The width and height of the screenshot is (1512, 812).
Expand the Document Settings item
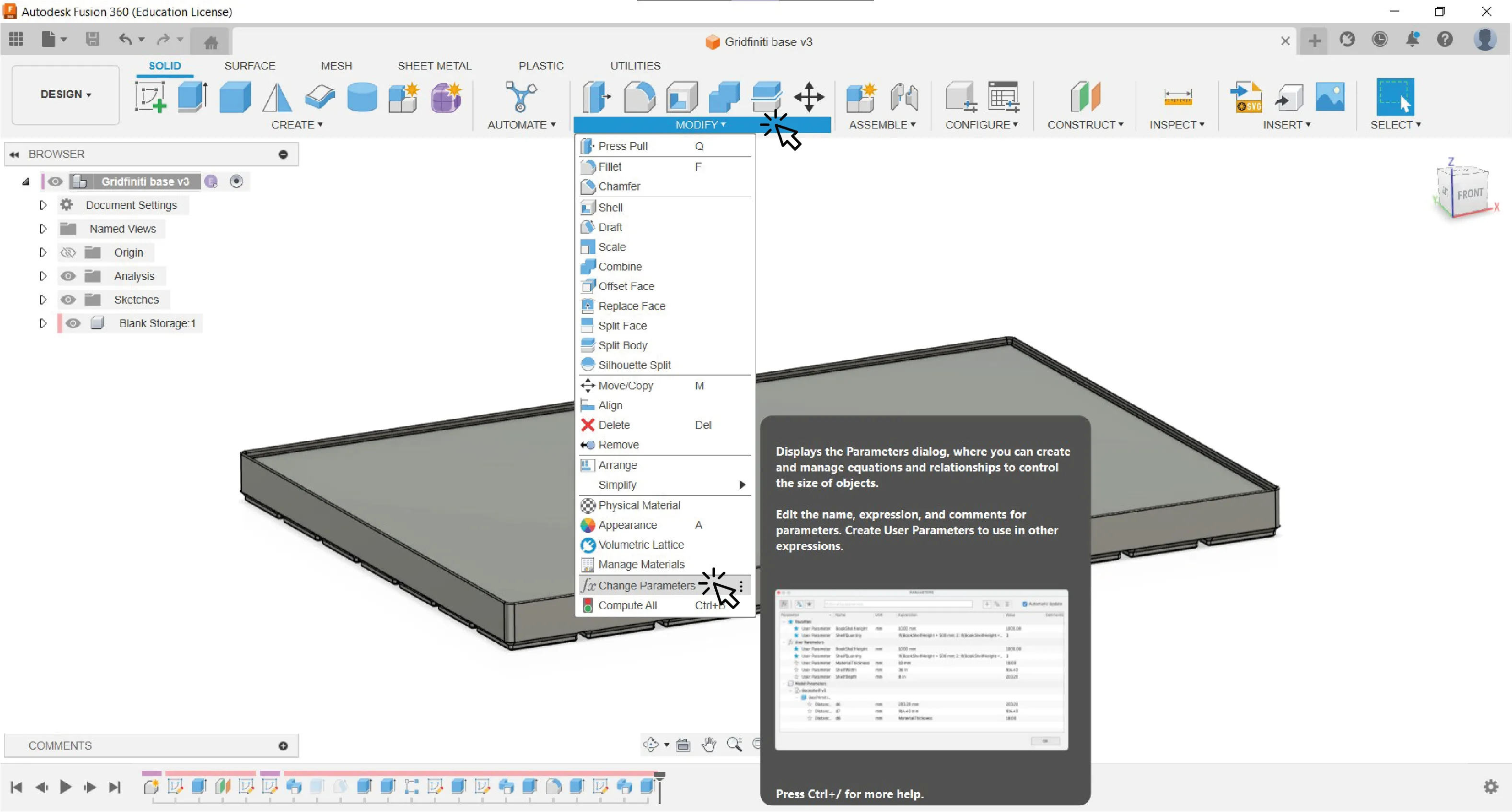tap(42, 205)
